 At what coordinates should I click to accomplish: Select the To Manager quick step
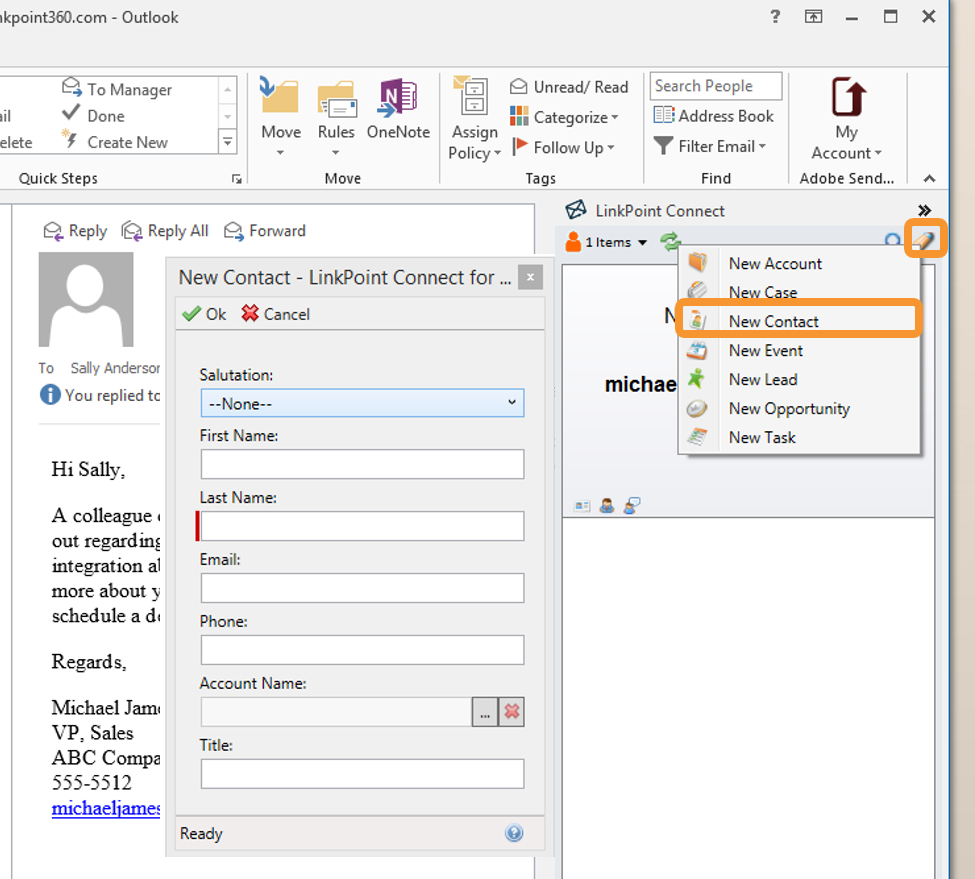(117, 89)
